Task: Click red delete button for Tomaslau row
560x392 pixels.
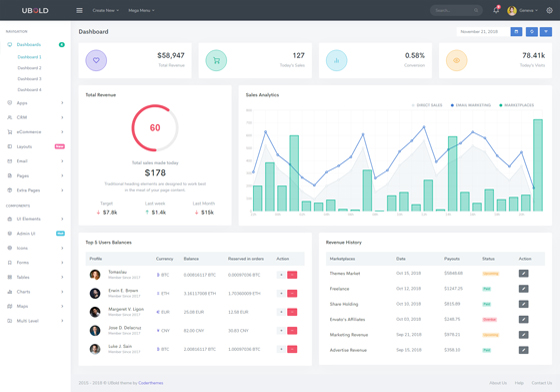Action: click(x=292, y=275)
